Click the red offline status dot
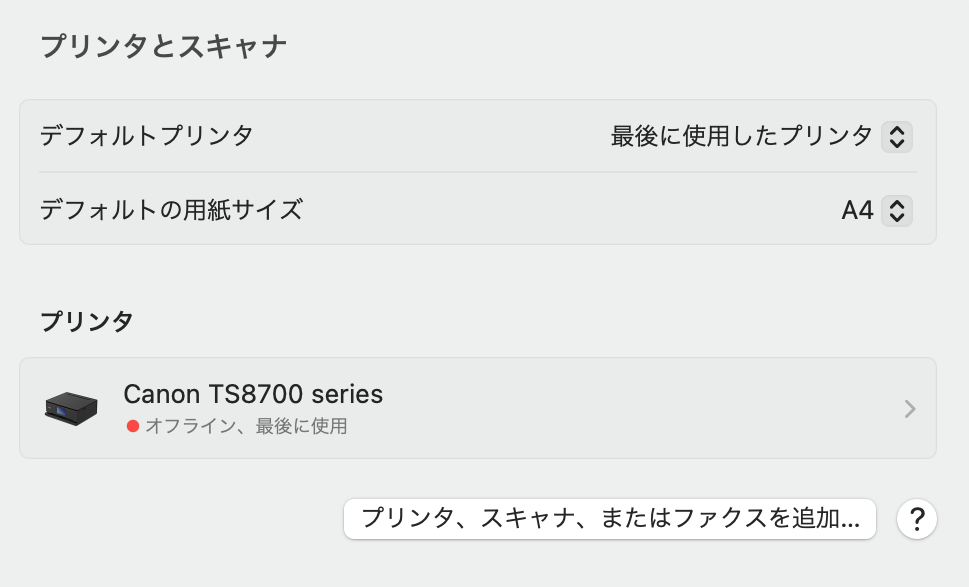969x587 pixels. [132, 426]
